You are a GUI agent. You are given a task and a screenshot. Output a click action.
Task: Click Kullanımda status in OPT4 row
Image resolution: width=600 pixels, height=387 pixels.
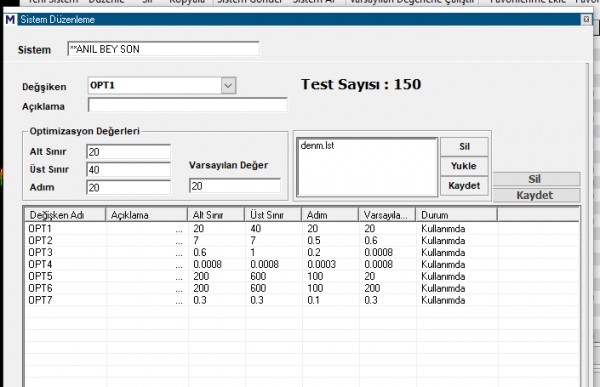click(443, 264)
